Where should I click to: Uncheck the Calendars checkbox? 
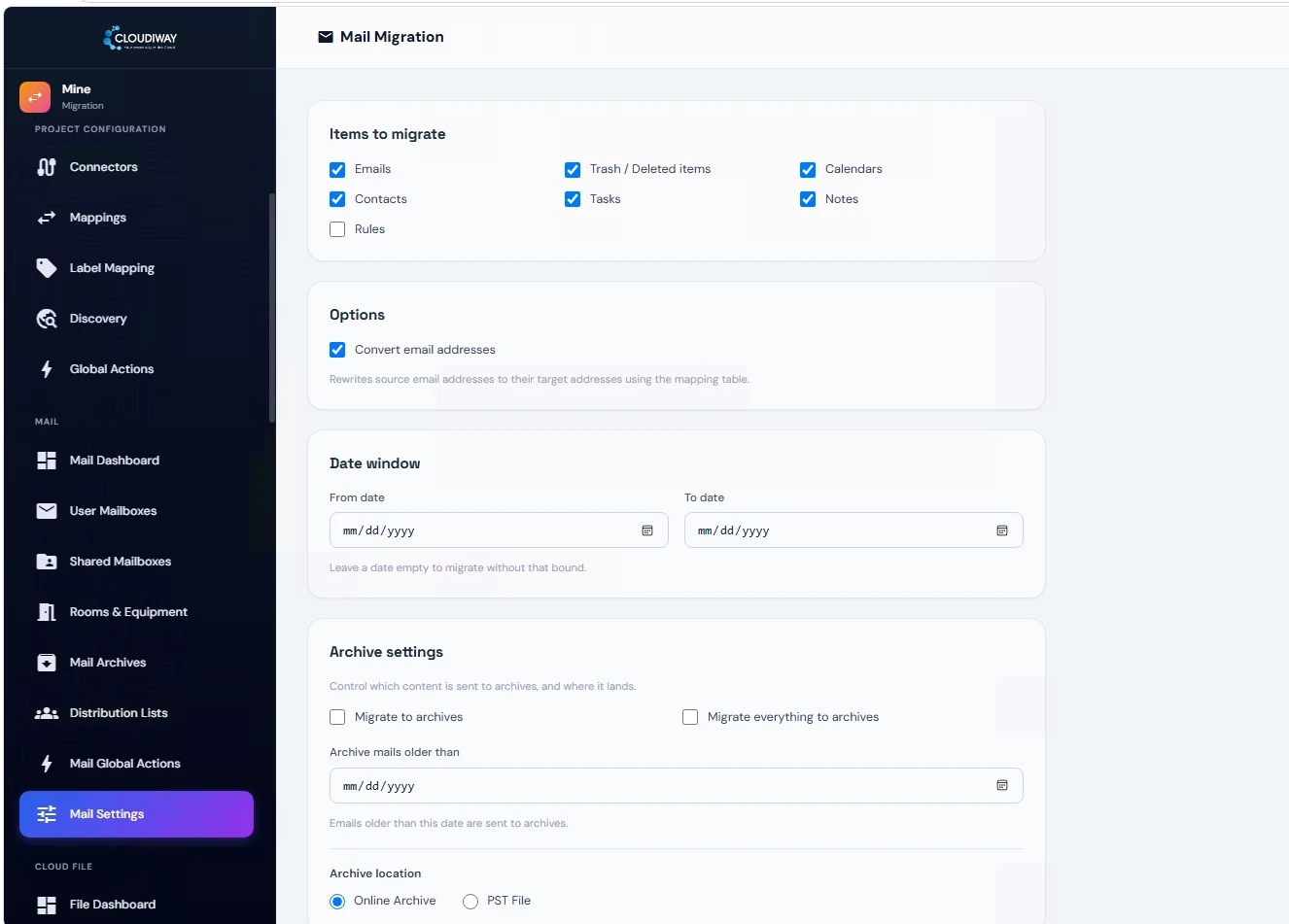[x=808, y=170]
